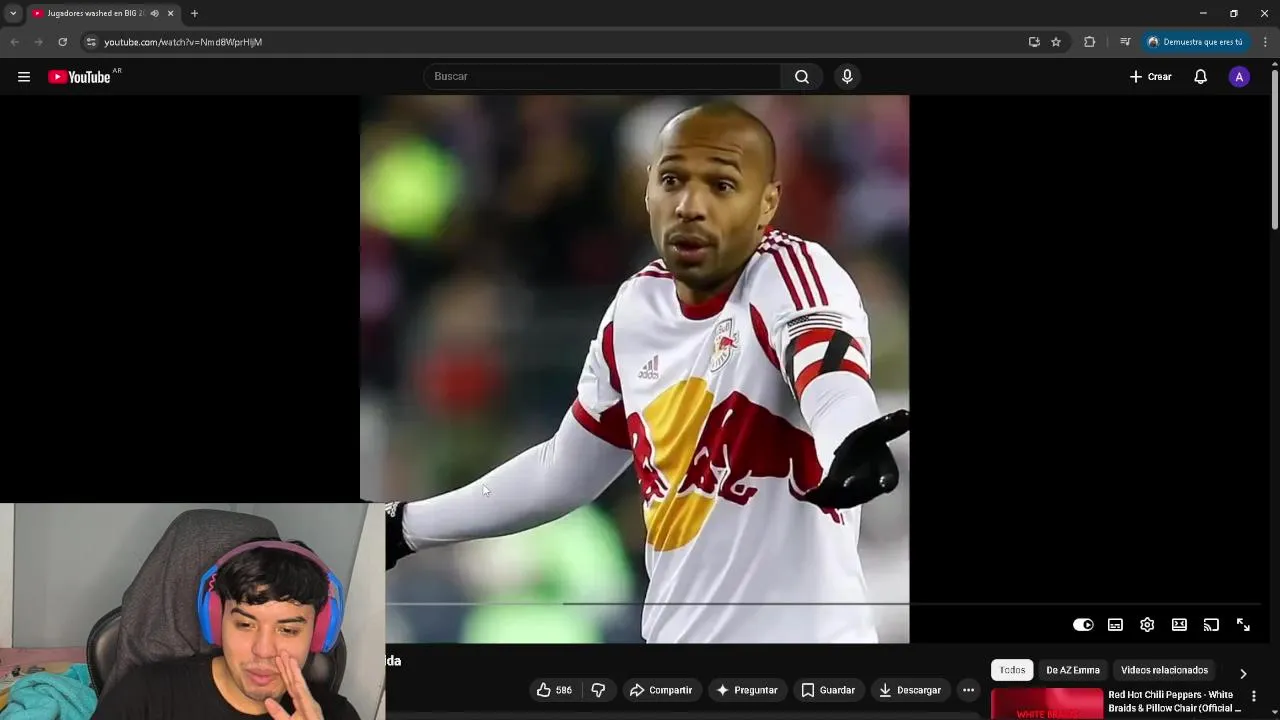The width and height of the screenshot is (1280, 720).
Task: View site information in address bar
Action: pos(91,42)
